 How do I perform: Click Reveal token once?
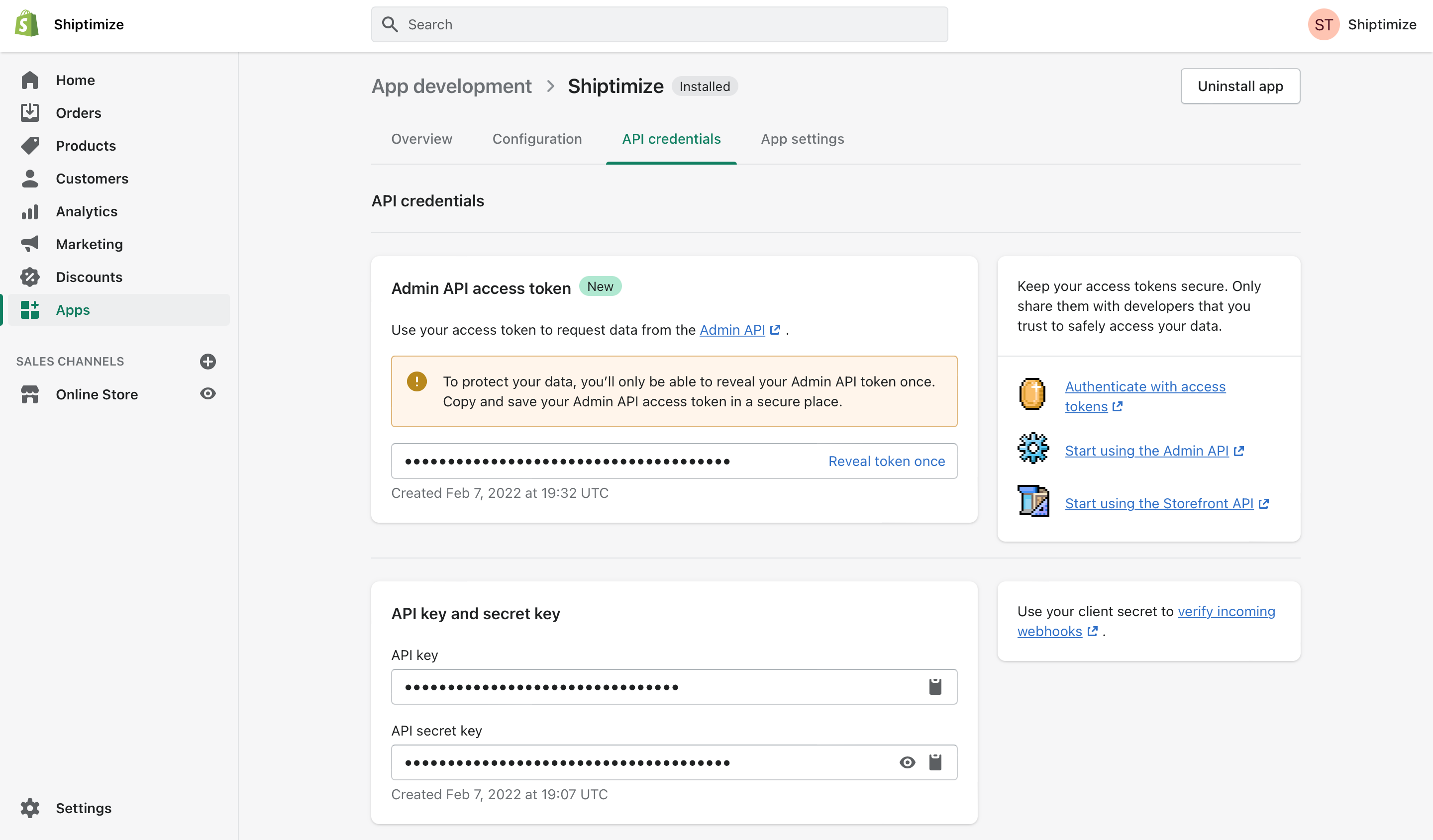pyautogui.click(x=886, y=461)
